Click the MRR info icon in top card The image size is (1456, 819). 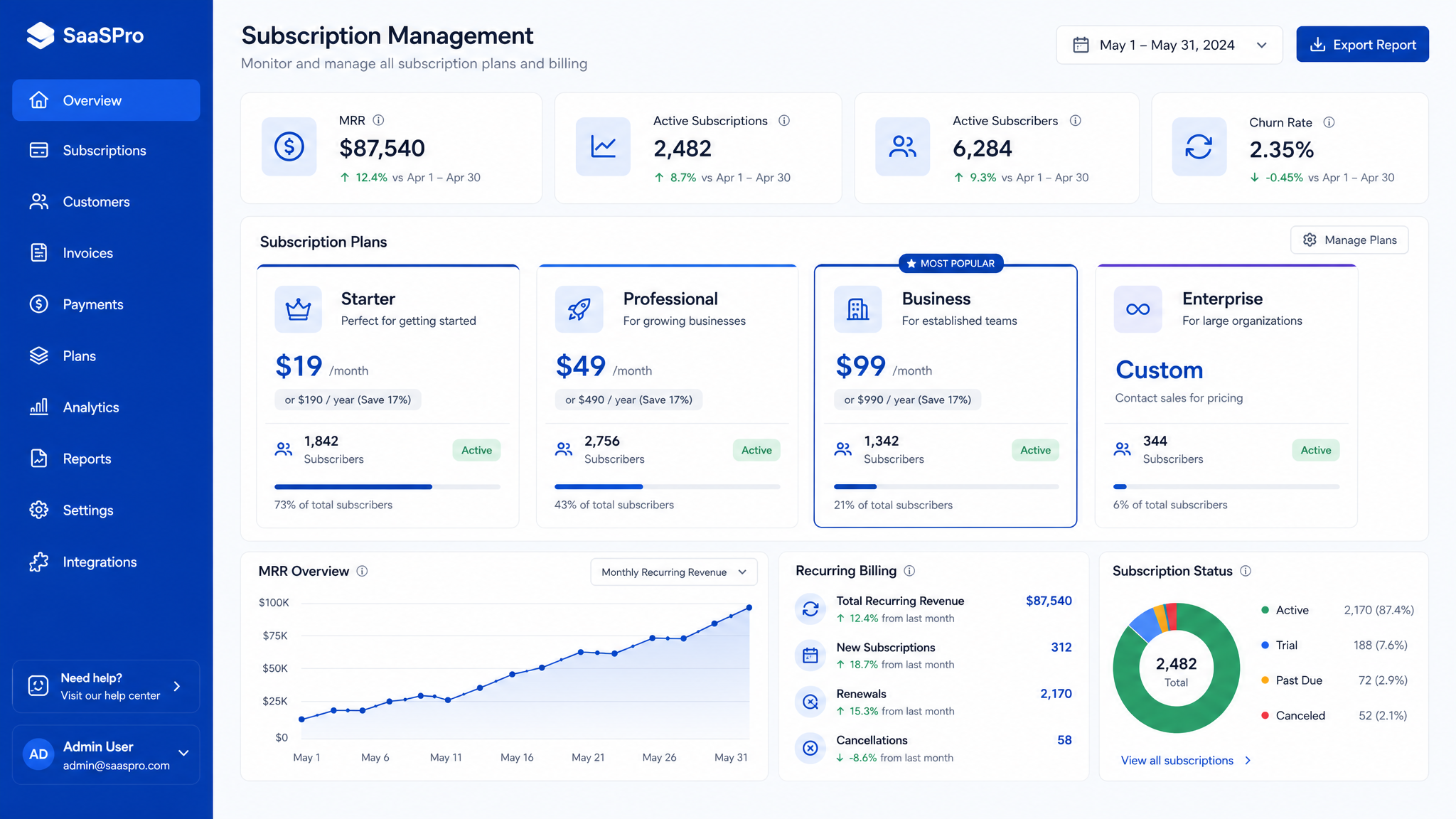tap(378, 120)
